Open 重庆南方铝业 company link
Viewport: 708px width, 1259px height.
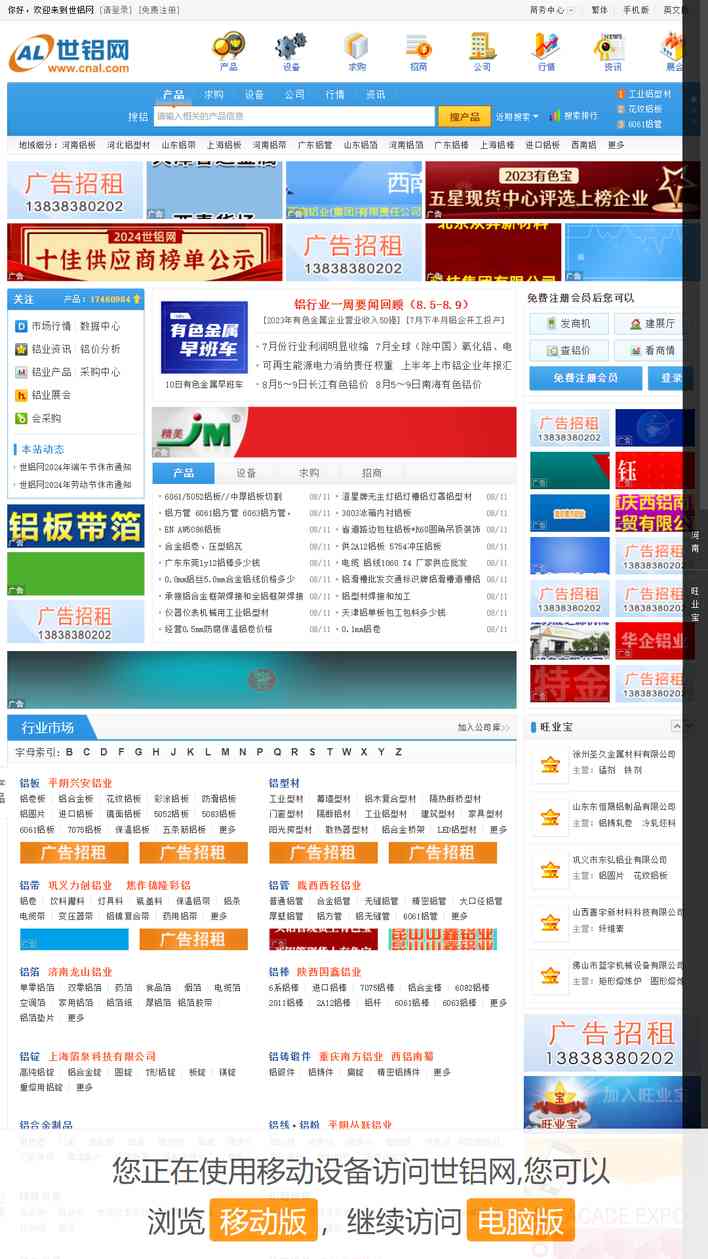pyautogui.click(x=351, y=1056)
